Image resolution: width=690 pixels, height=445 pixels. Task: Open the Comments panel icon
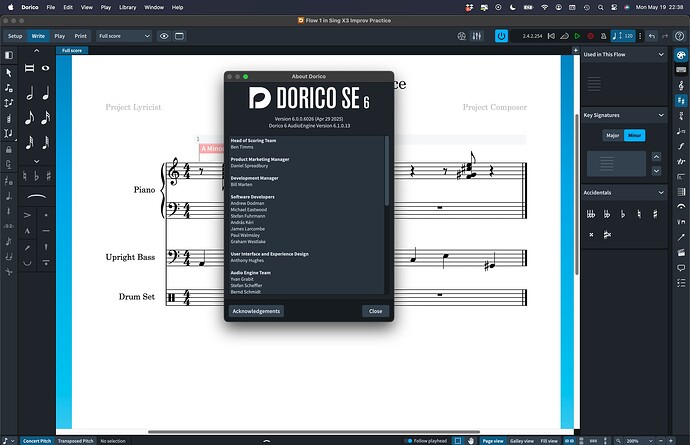coord(681,268)
